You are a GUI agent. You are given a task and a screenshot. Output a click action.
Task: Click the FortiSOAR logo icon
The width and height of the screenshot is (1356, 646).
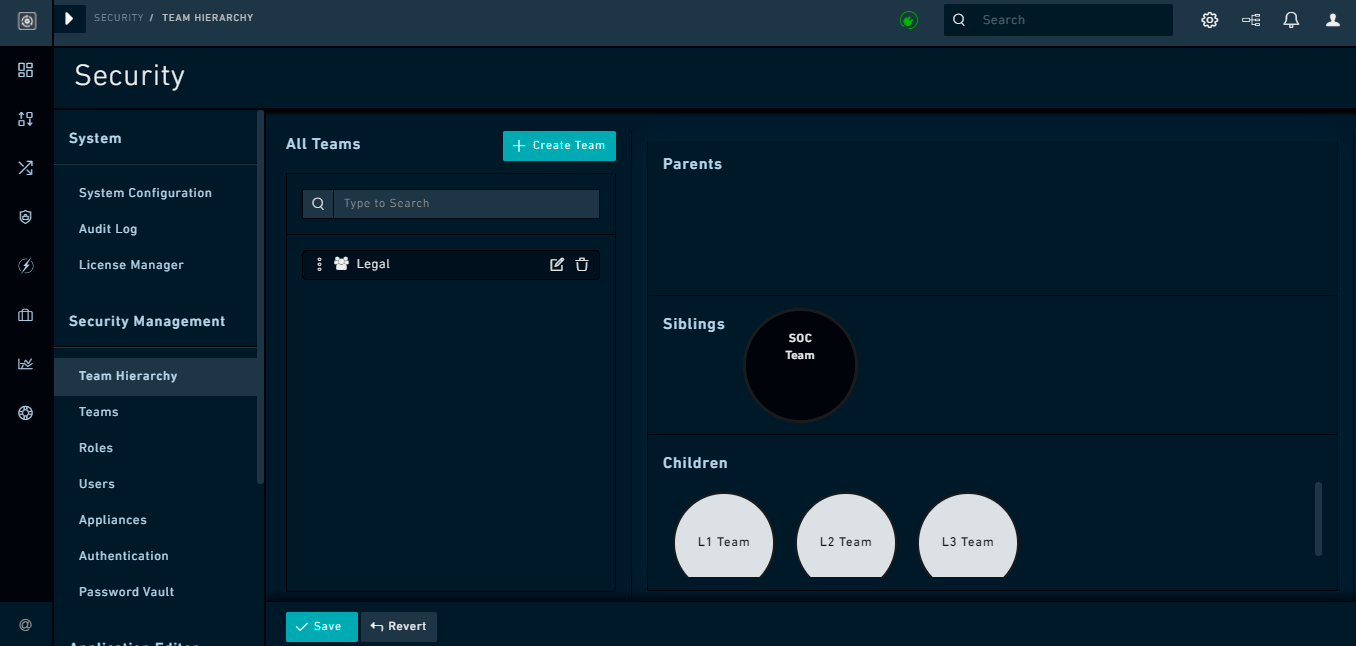tap(27, 20)
